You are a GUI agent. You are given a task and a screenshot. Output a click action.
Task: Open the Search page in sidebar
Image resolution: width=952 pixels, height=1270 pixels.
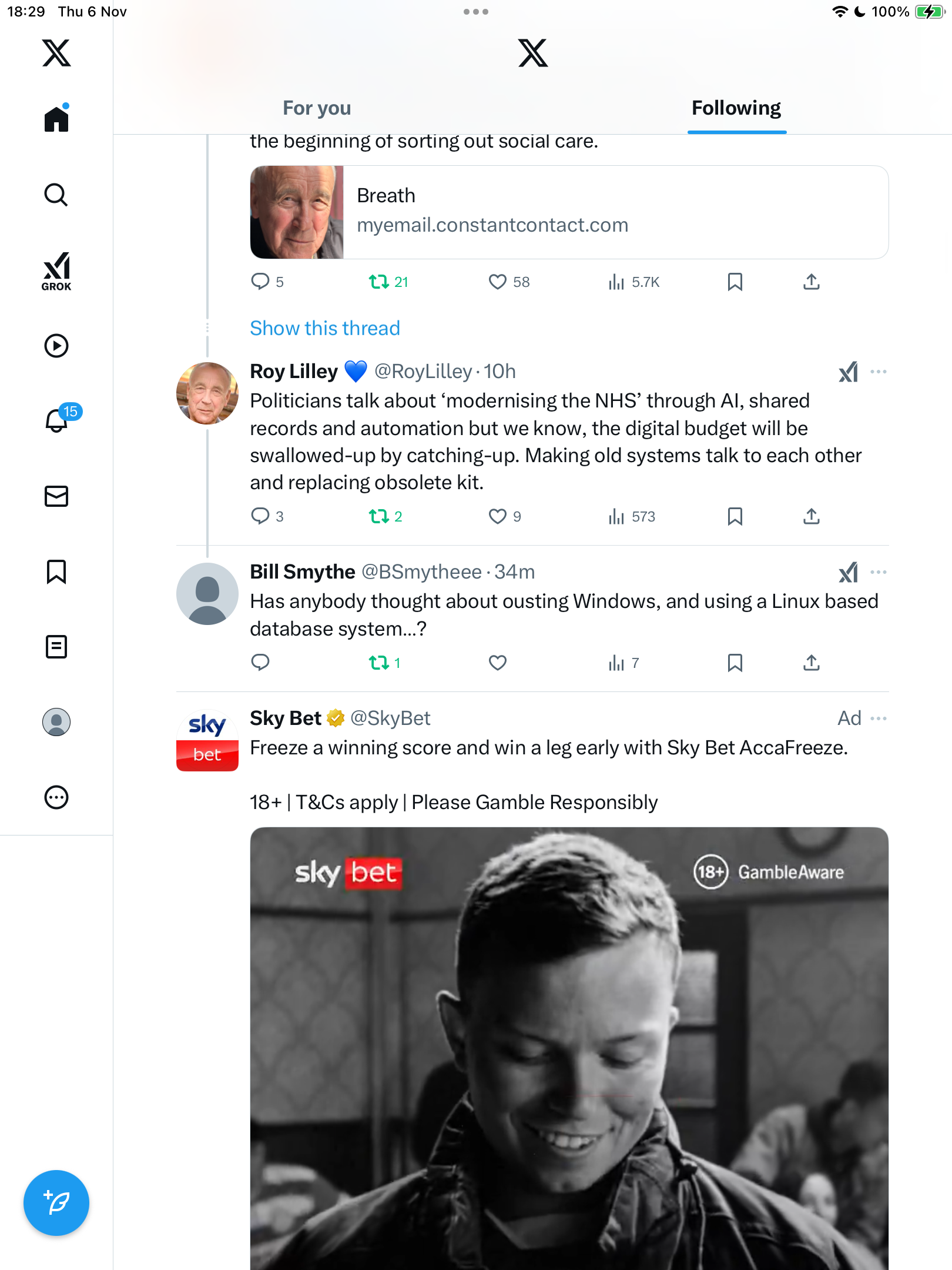(56, 195)
